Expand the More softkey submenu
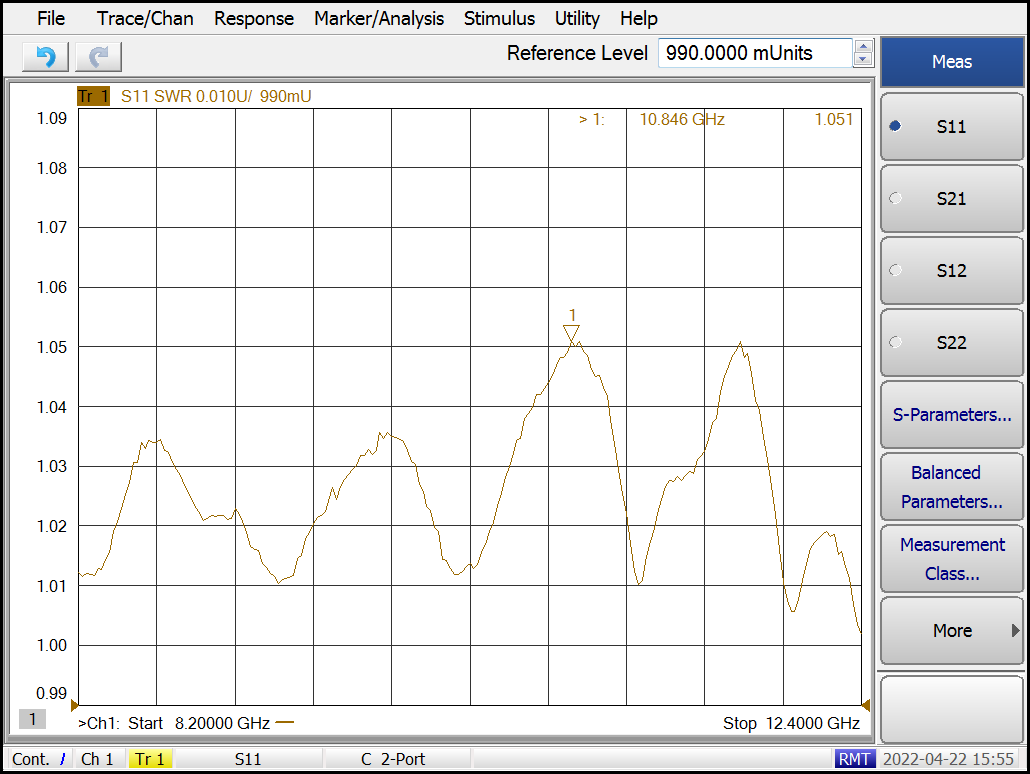The image size is (1030, 774). 951,631
